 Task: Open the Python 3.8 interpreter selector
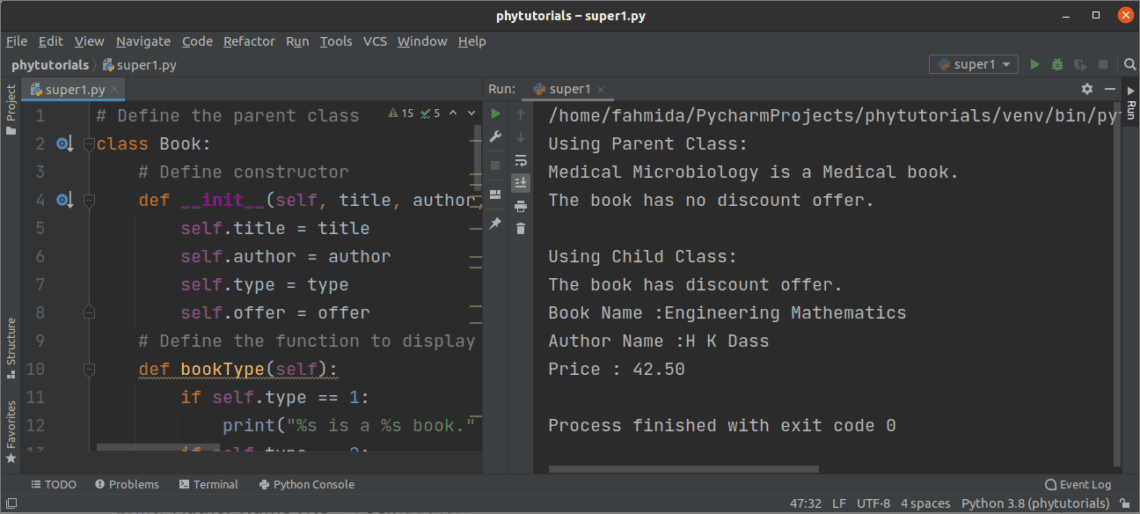click(1035, 504)
